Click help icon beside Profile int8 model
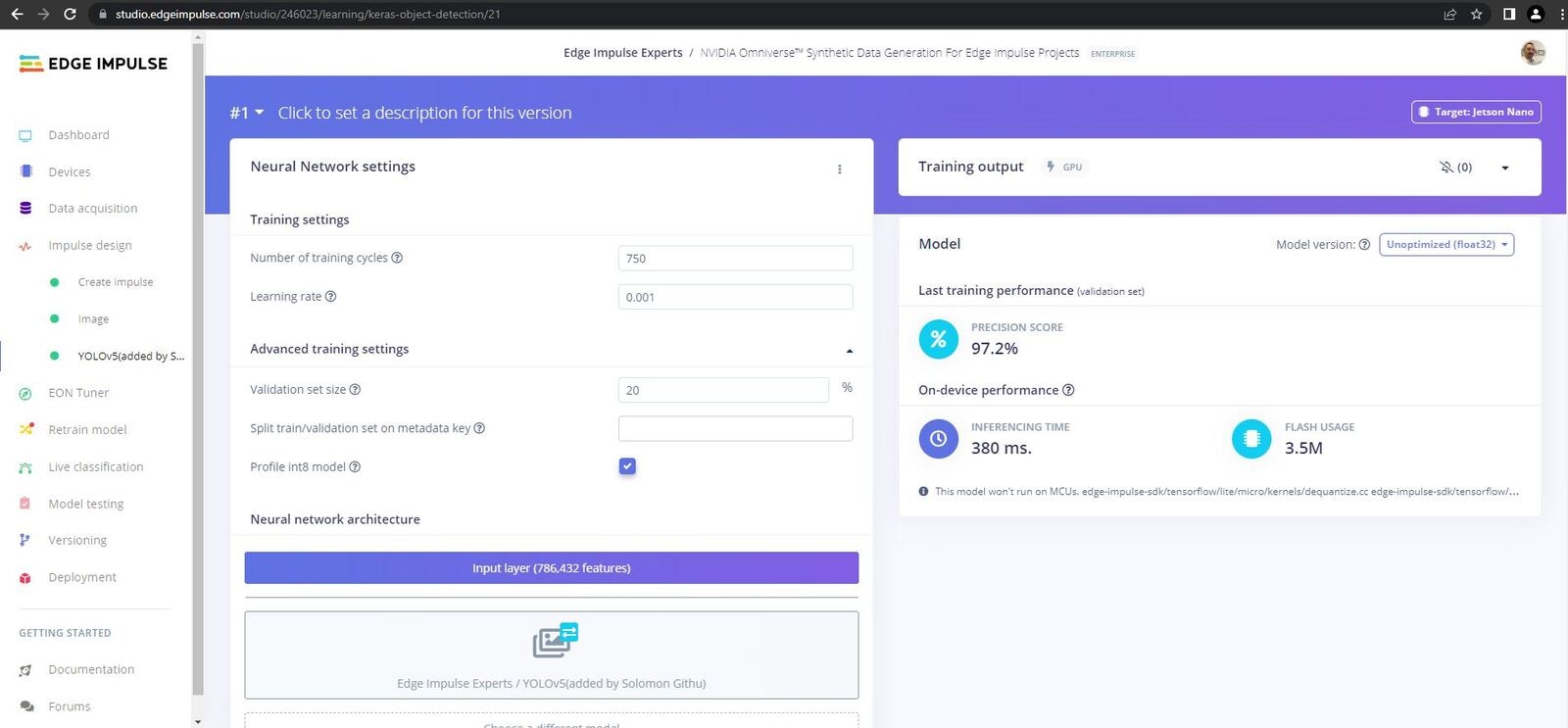1568x728 pixels. (355, 466)
